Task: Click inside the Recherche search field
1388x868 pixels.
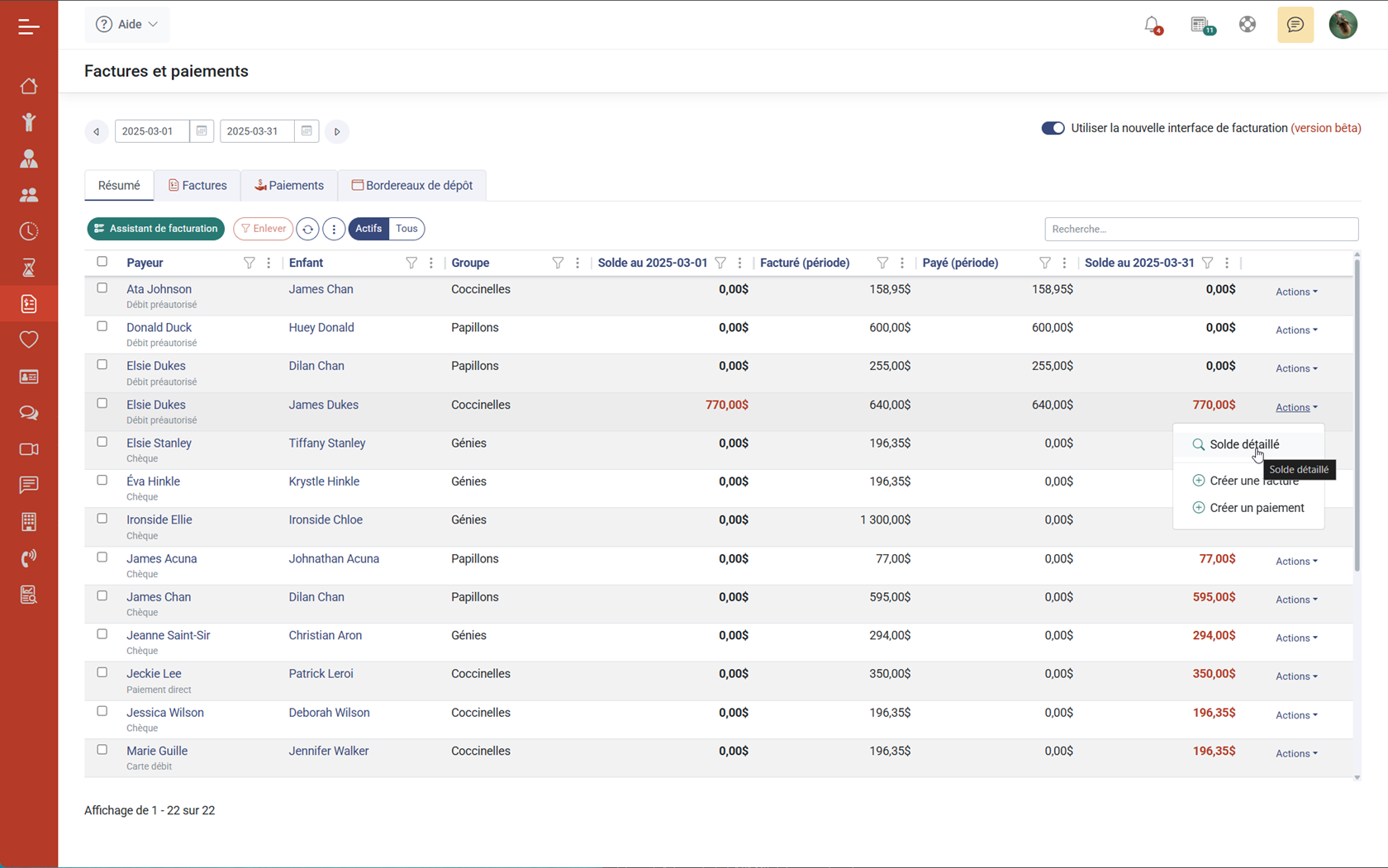Action: pyautogui.click(x=1200, y=229)
